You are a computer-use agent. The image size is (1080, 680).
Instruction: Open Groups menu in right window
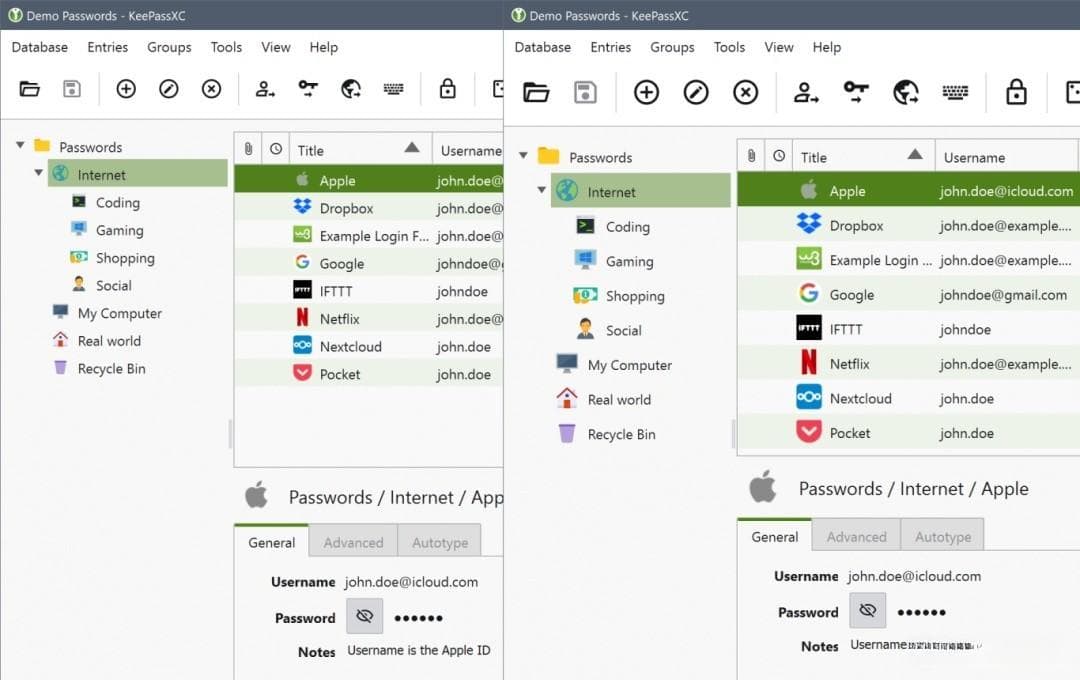tap(672, 47)
